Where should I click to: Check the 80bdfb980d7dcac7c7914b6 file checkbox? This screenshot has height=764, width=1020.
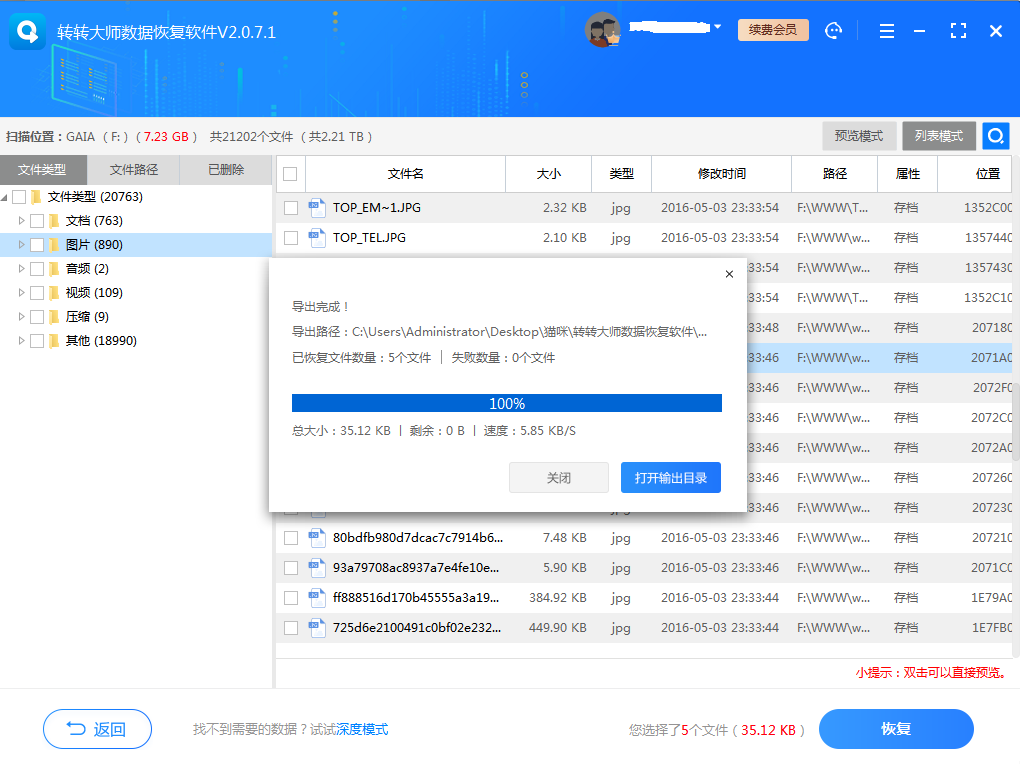pos(291,538)
